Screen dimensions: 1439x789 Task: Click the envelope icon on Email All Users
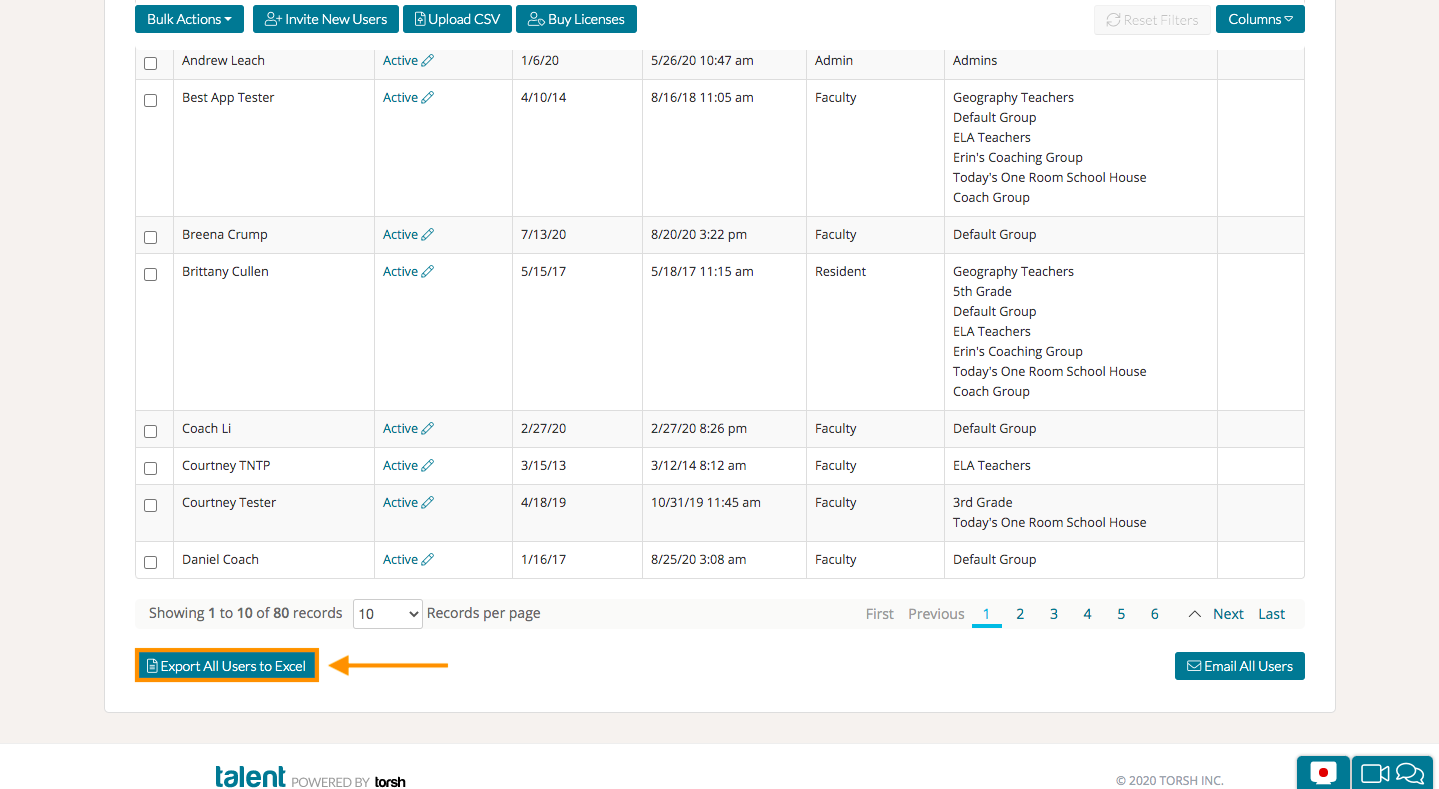coord(1192,665)
